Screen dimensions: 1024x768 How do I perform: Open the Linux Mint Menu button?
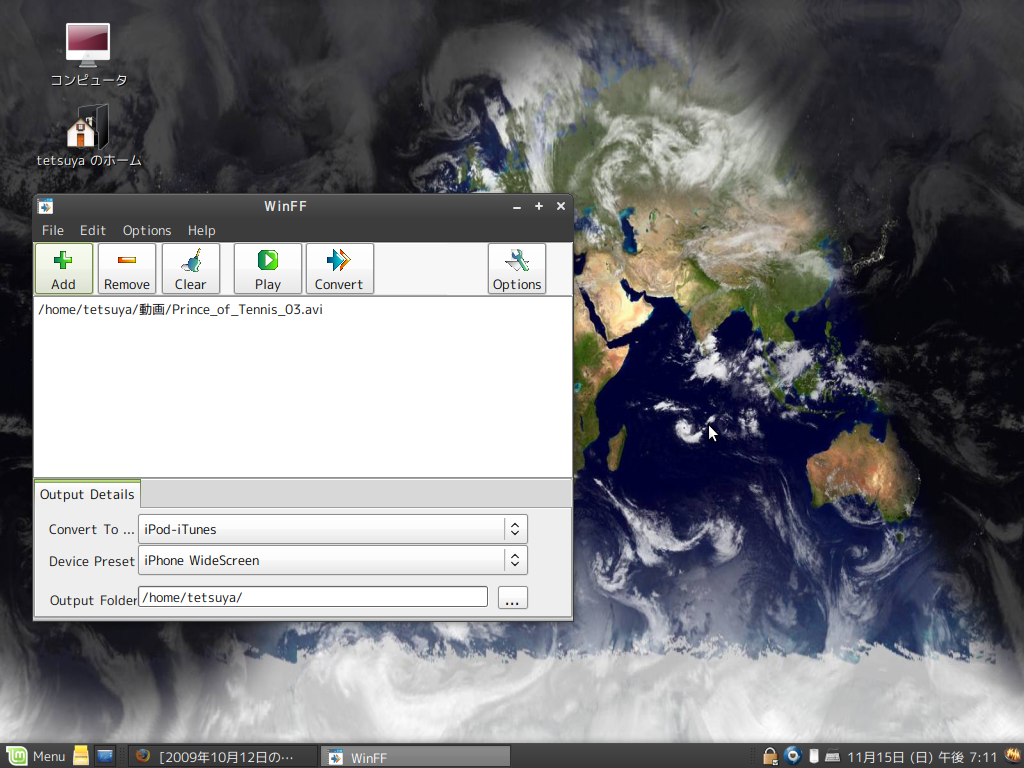click(37, 756)
